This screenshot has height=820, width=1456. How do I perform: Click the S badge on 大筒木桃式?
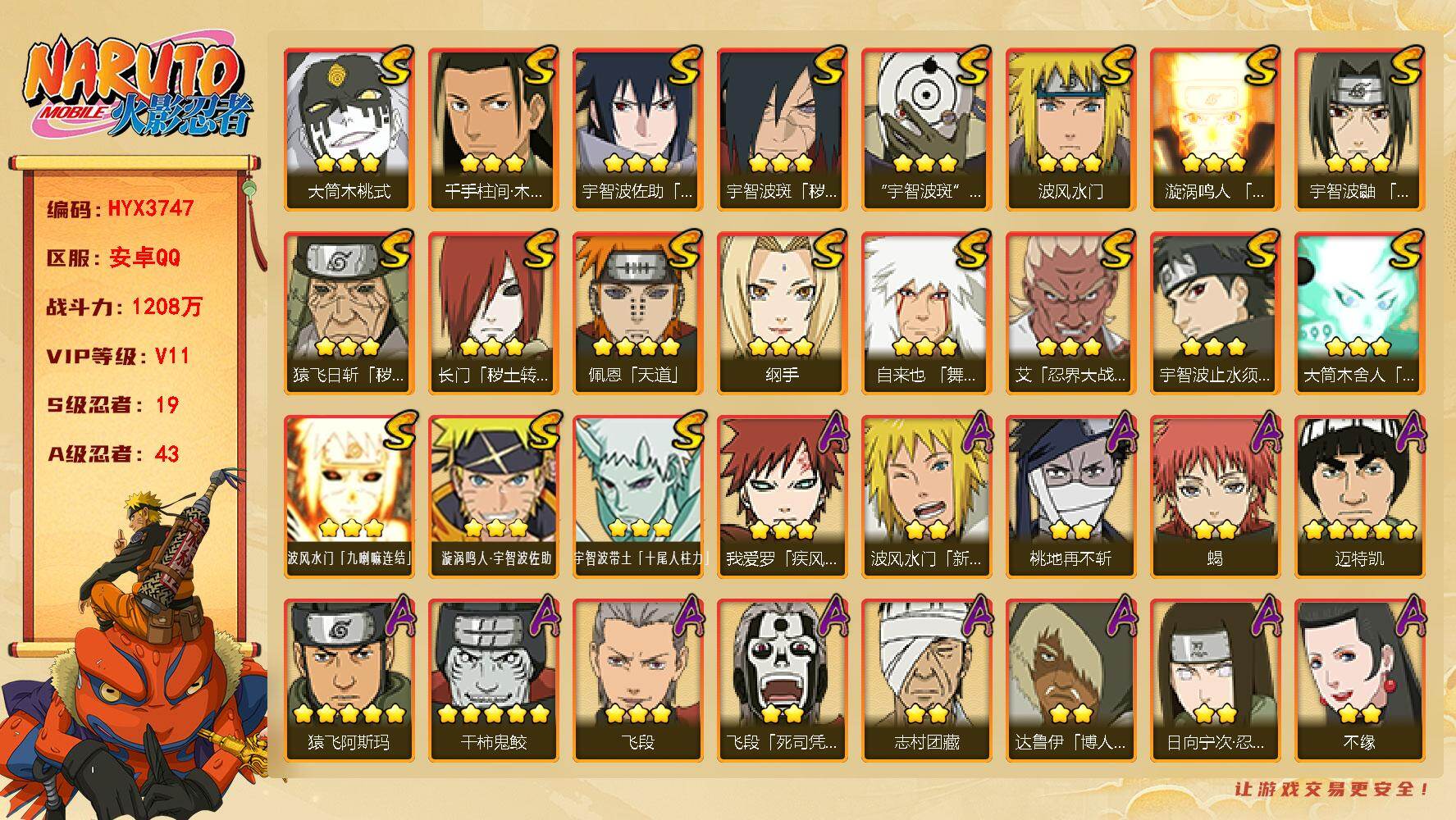coord(395,67)
